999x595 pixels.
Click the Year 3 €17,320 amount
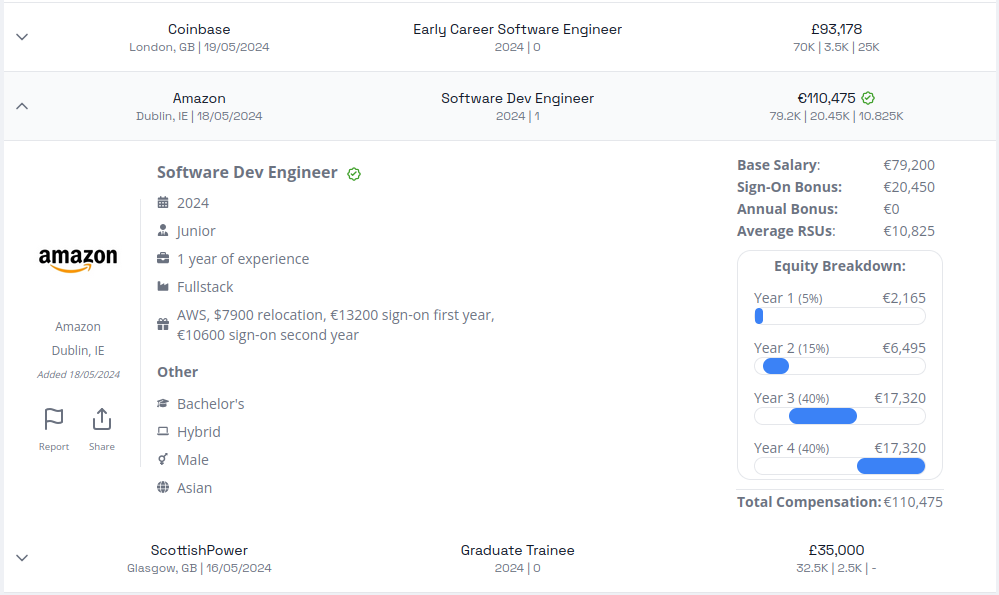tap(900, 398)
